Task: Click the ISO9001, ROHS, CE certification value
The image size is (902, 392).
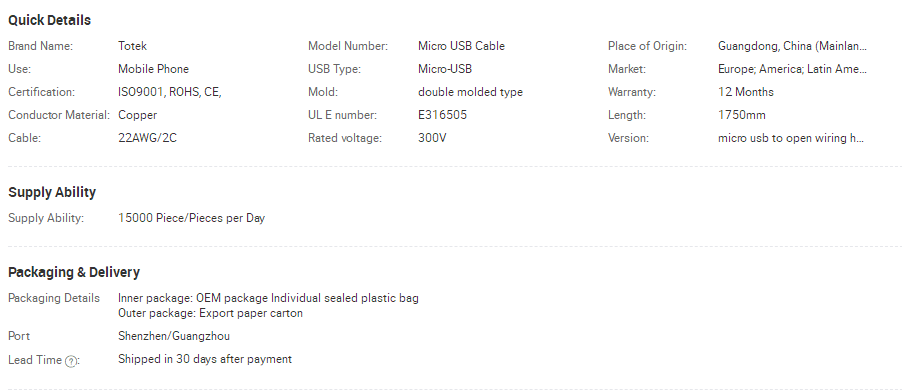Action: point(170,92)
